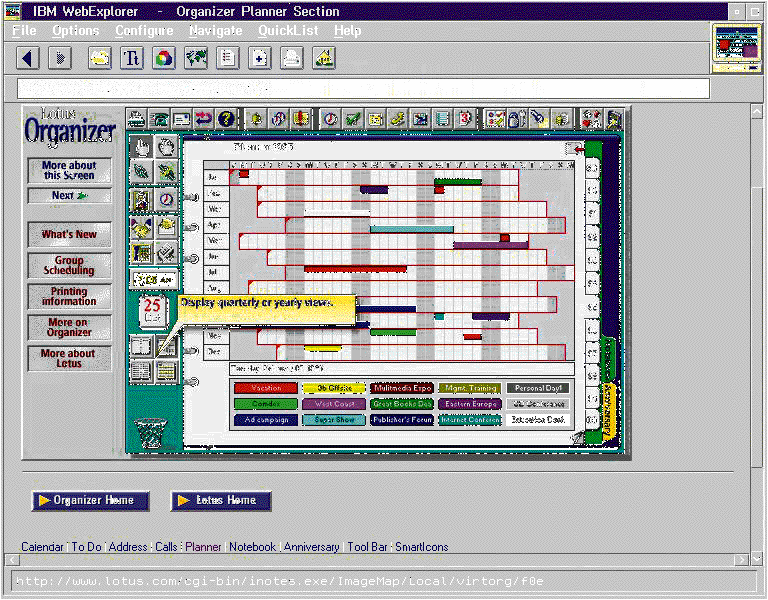Open the File menu
The height and width of the screenshot is (600, 768).
[24, 30]
